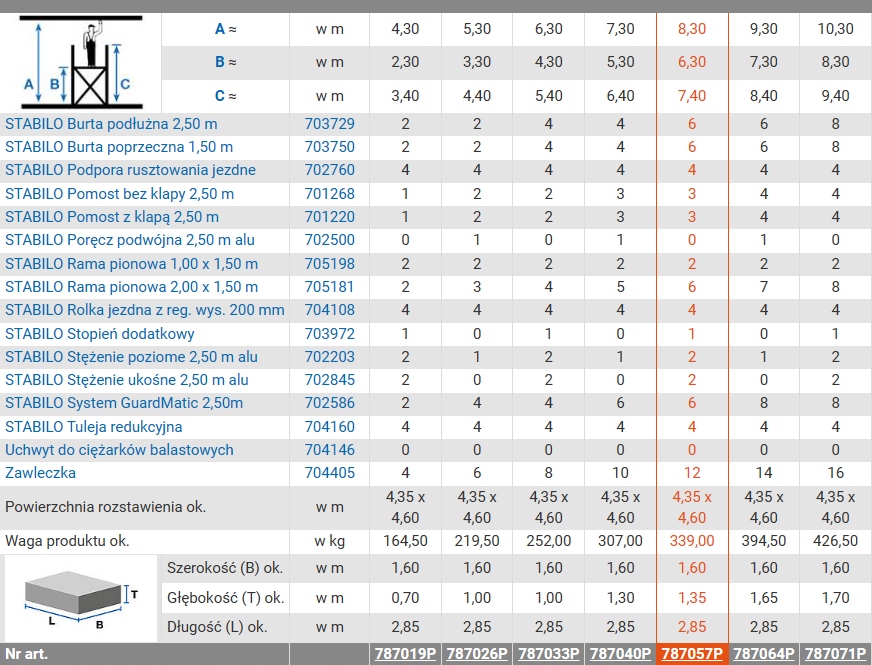The height and width of the screenshot is (665, 872).
Task: Click article number 704405
Action: 329,473
